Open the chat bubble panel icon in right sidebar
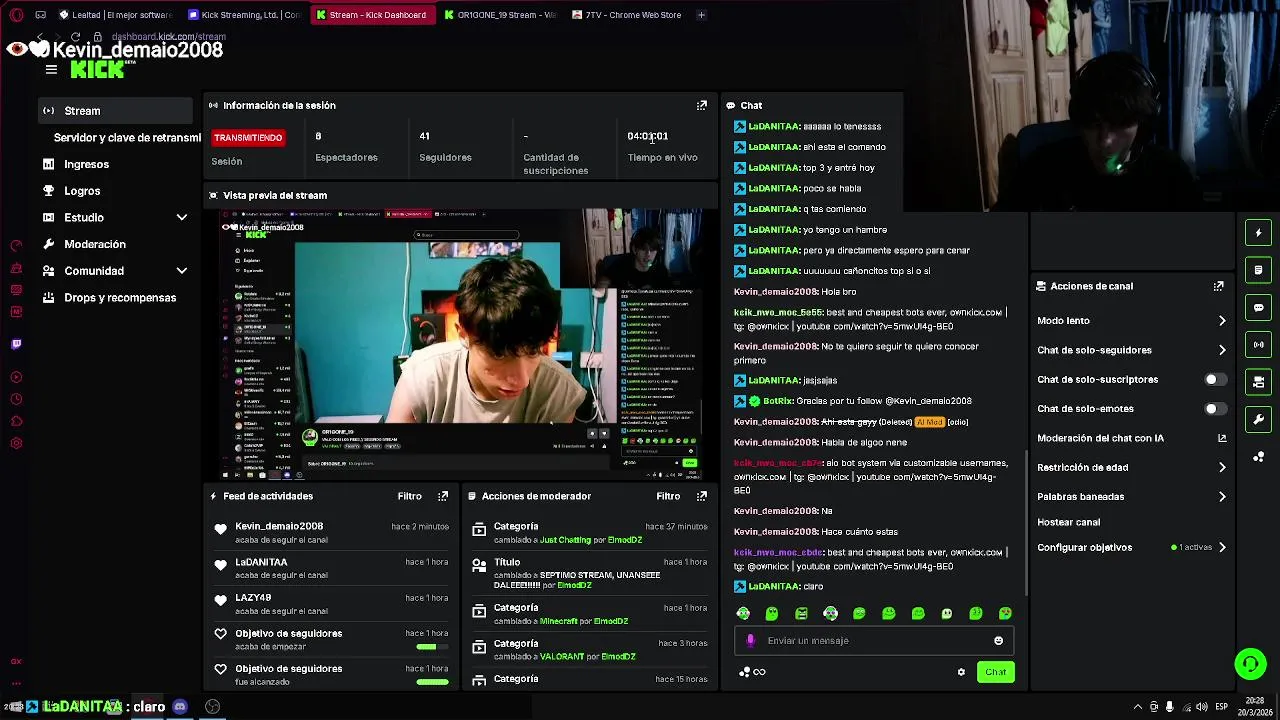Screen dimensions: 1280x720 click(1259, 308)
